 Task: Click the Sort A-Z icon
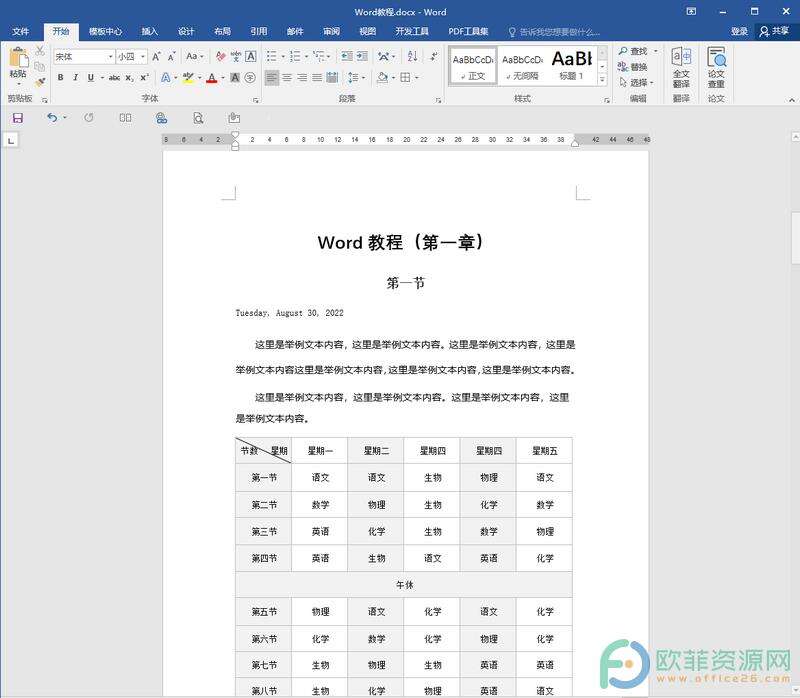point(412,56)
